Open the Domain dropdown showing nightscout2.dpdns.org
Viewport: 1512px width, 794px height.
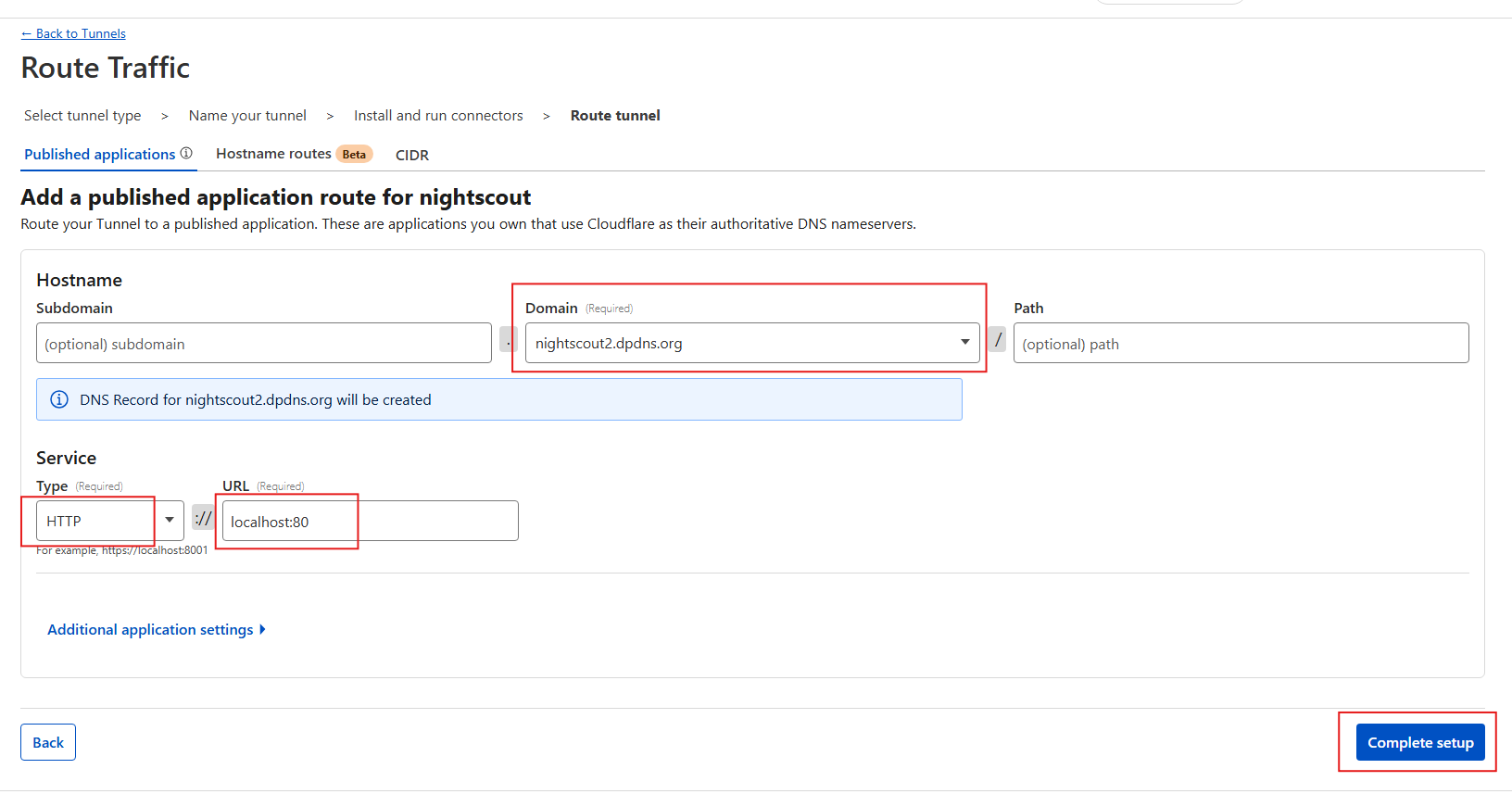click(x=751, y=343)
